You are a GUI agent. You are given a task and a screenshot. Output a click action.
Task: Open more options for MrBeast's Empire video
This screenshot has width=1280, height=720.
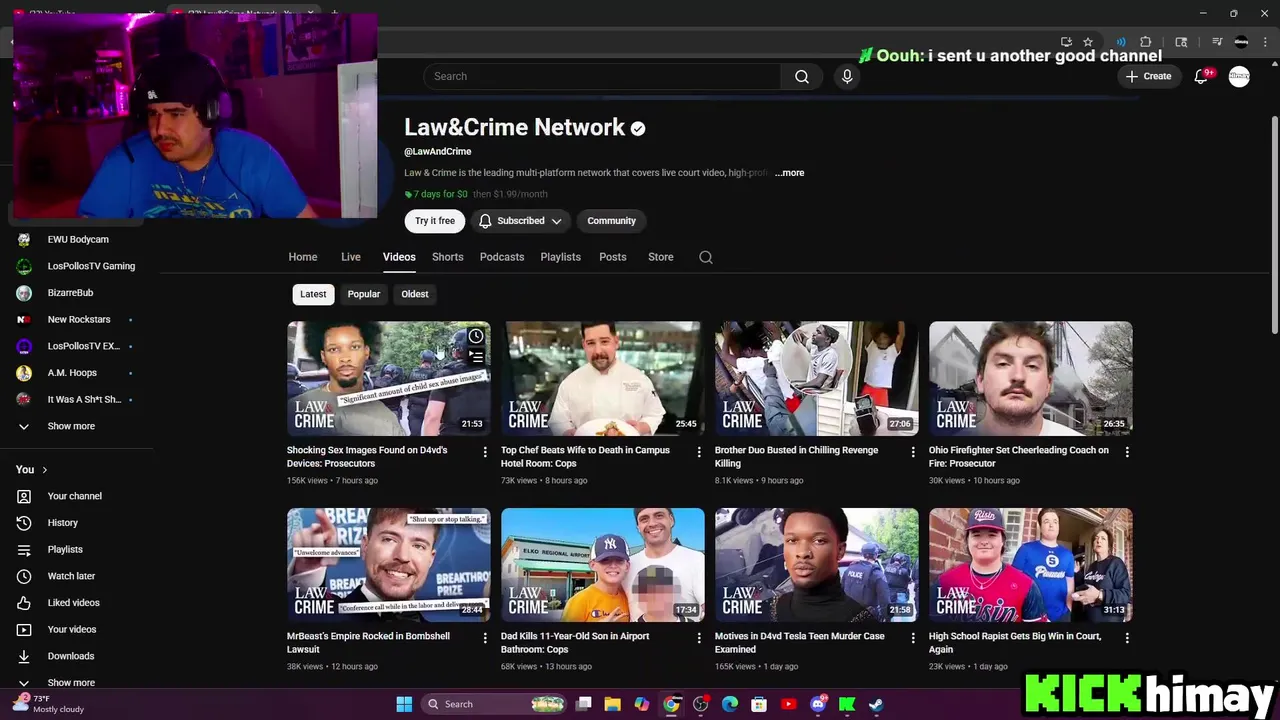click(485, 638)
